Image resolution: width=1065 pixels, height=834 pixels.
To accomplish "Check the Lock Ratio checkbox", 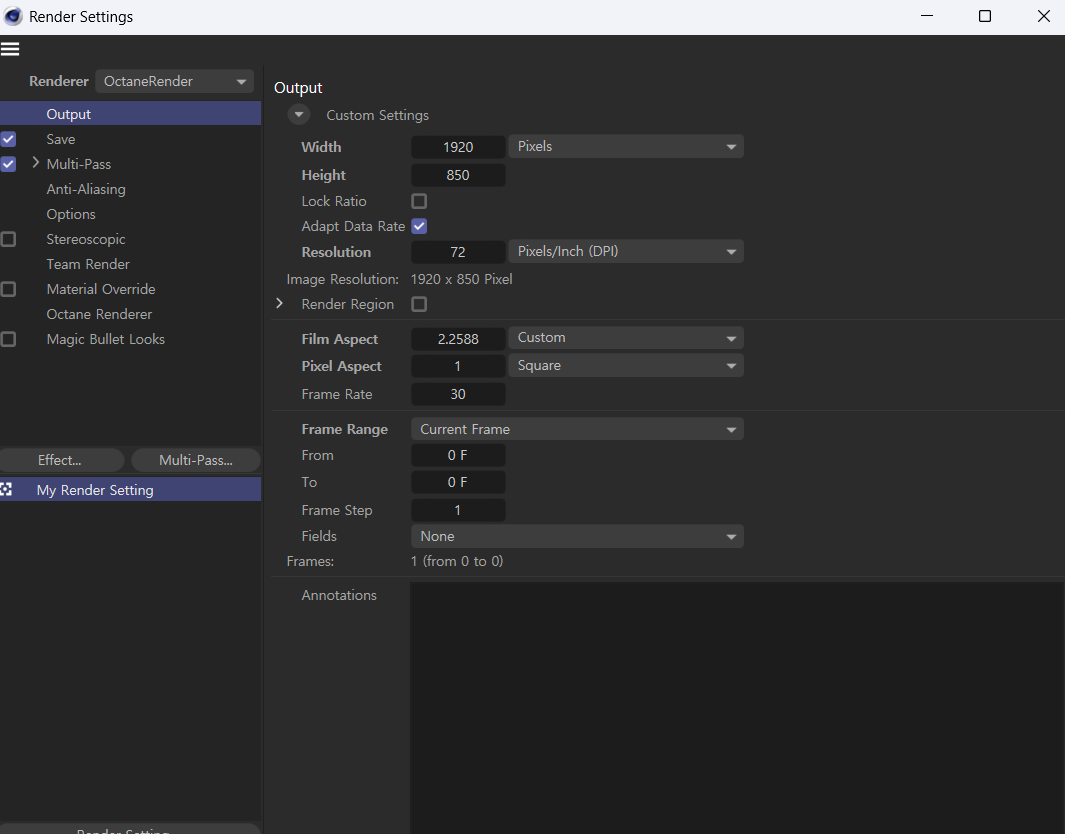I will (419, 201).
